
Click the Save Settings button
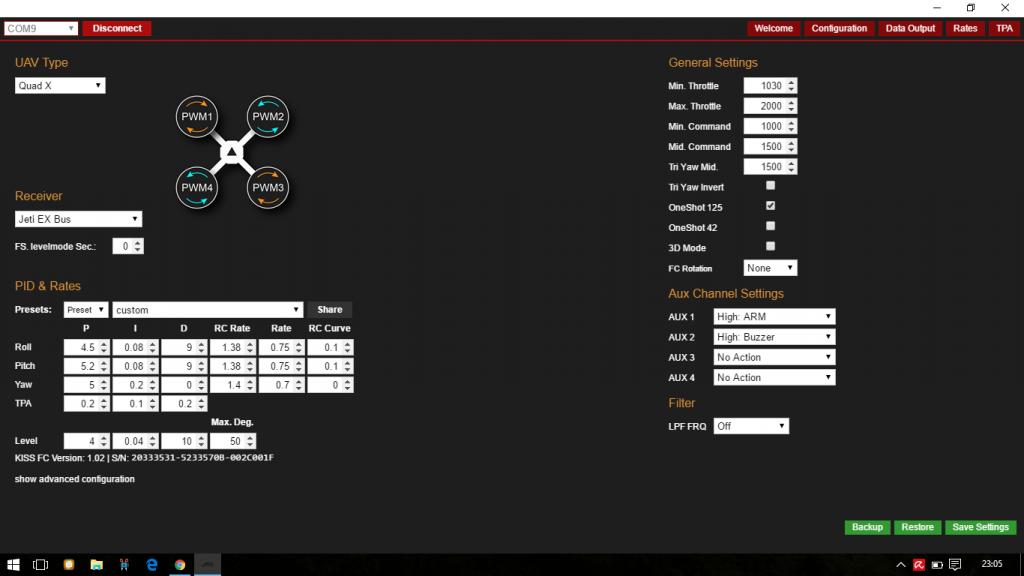pos(980,527)
